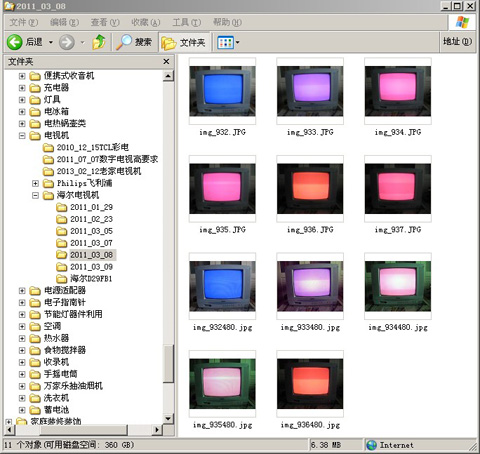
Task: Select the img_934480.jpg thumbnail
Action: click(x=398, y=286)
